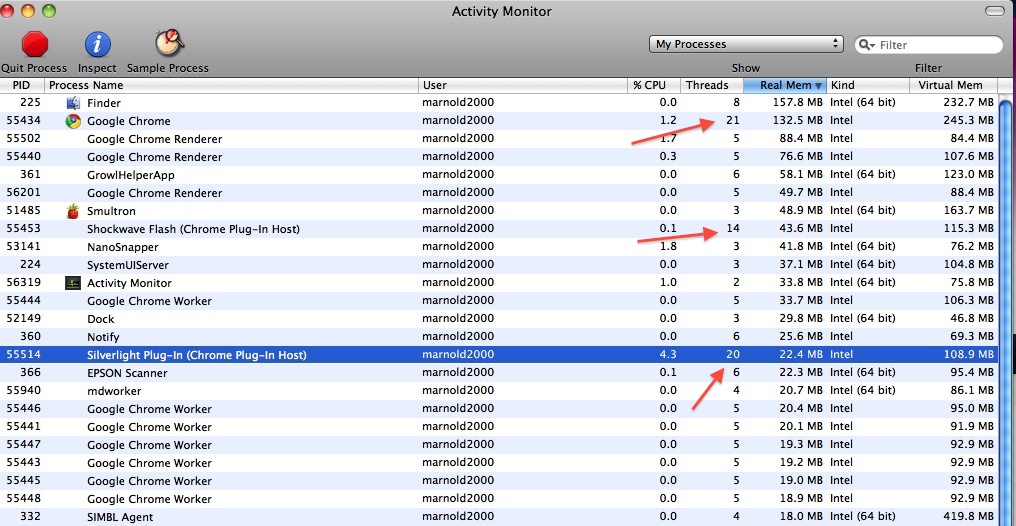The height and width of the screenshot is (526, 1016).
Task: Select Google Chrome Worker with PID 55444
Action: (499, 301)
